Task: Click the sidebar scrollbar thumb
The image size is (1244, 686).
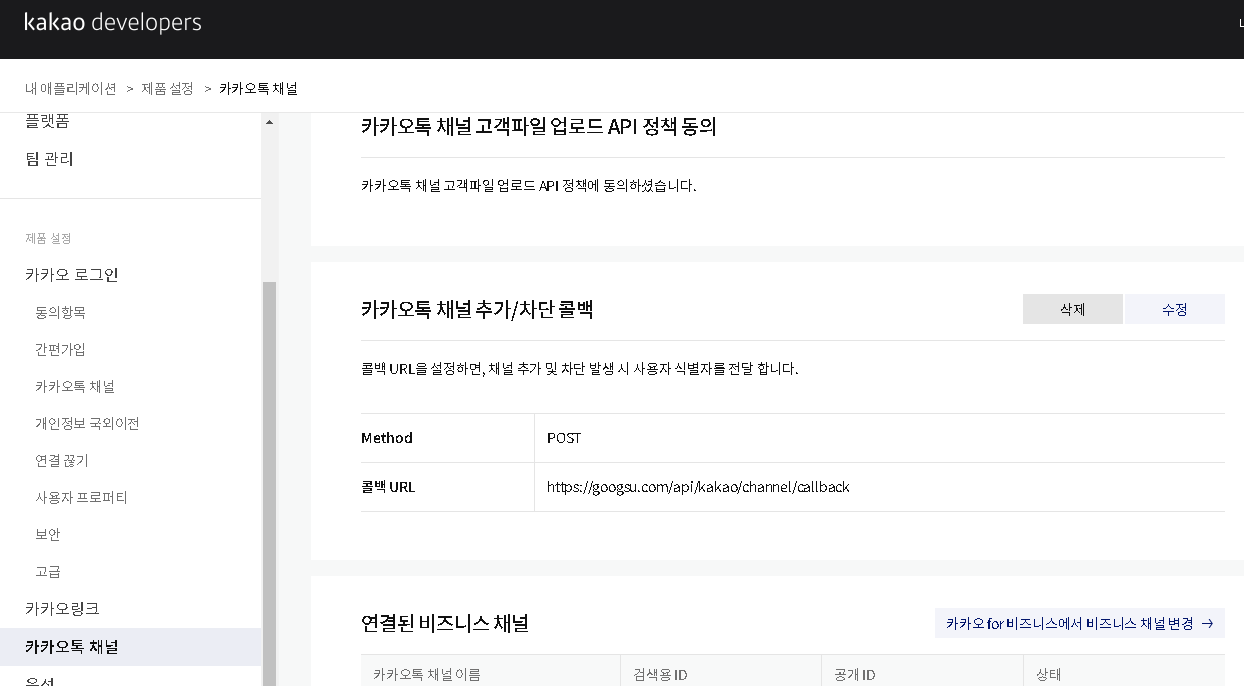Action: tap(269, 483)
